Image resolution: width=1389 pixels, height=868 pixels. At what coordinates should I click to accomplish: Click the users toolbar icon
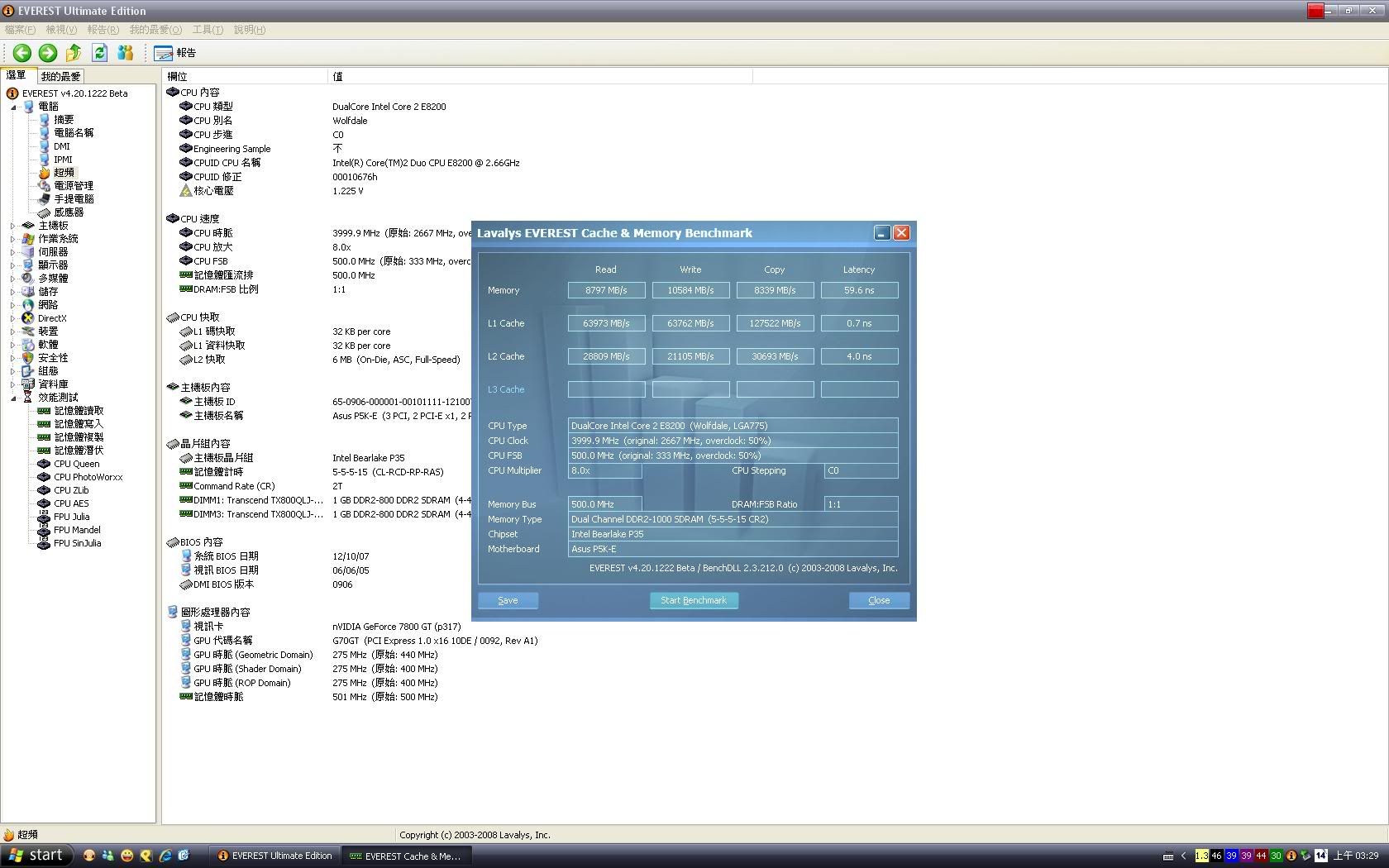pyautogui.click(x=125, y=53)
